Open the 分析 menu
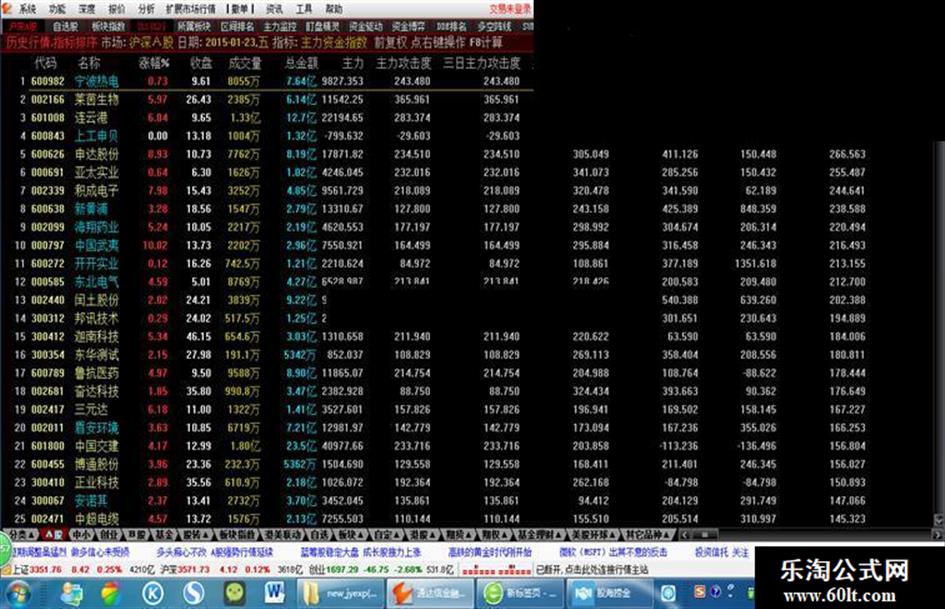Screen dimensions: 945x609 146,8
